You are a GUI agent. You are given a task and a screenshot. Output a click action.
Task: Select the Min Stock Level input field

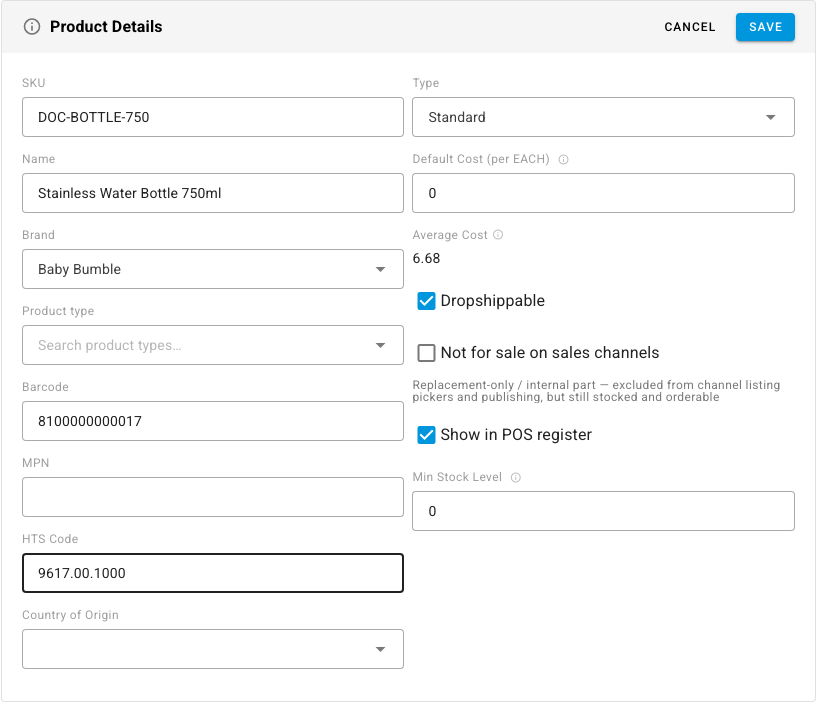pyautogui.click(x=603, y=511)
